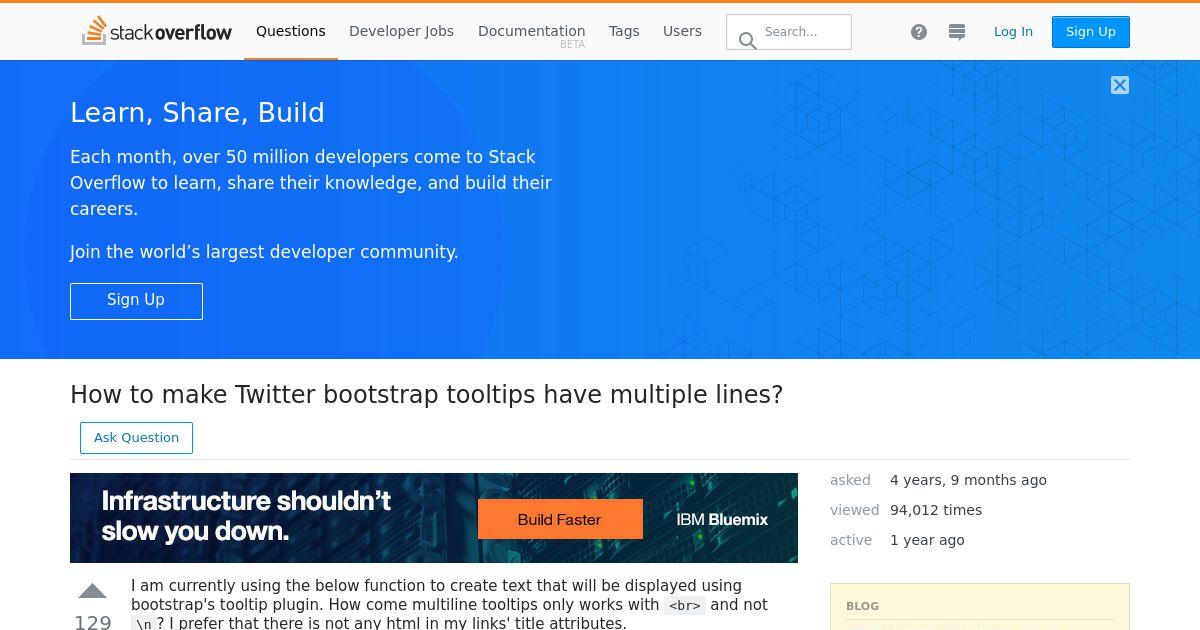This screenshot has height=630, width=1200.
Task: Click the '4 years, 9 months ago' text
Action: [968, 480]
